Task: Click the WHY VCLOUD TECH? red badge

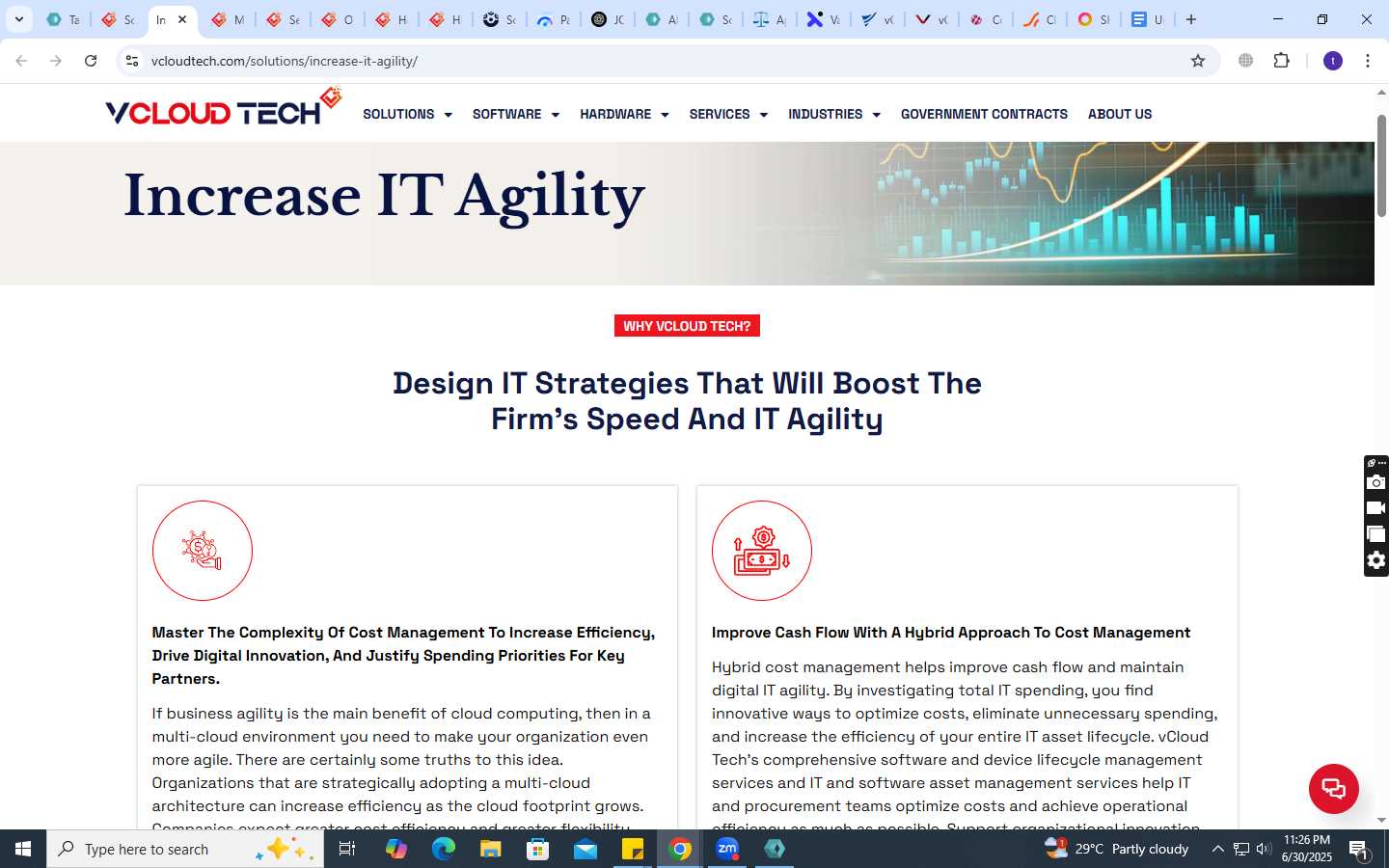Action: (687, 326)
